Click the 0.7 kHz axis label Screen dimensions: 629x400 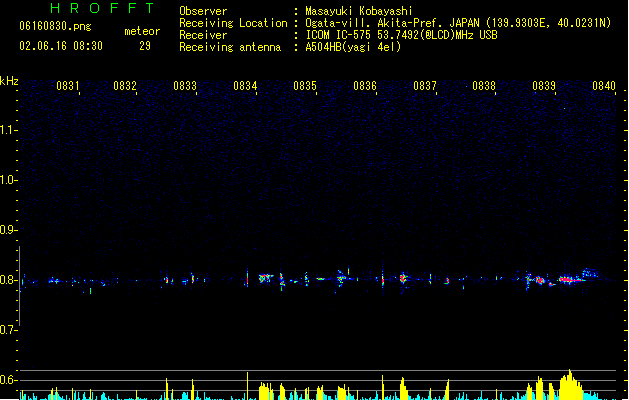point(8,330)
